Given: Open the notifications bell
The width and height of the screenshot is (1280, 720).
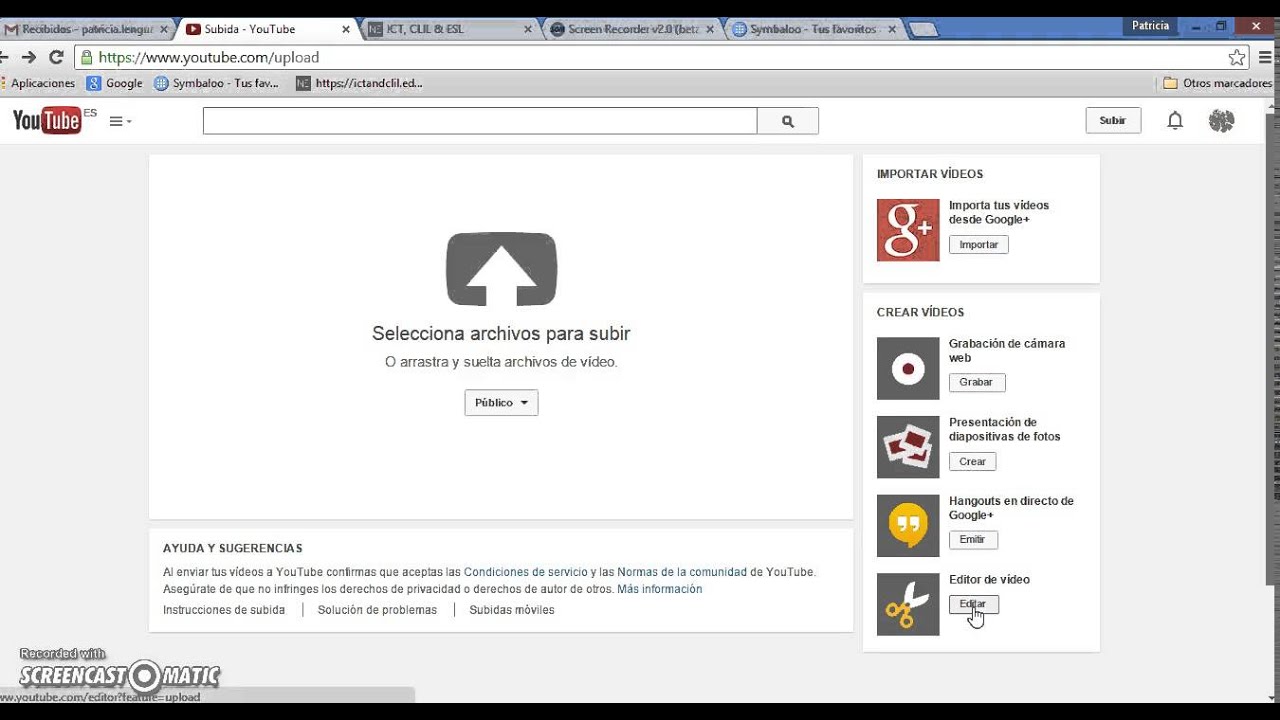Looking at the screenshot, I should tap(1175, 121).
